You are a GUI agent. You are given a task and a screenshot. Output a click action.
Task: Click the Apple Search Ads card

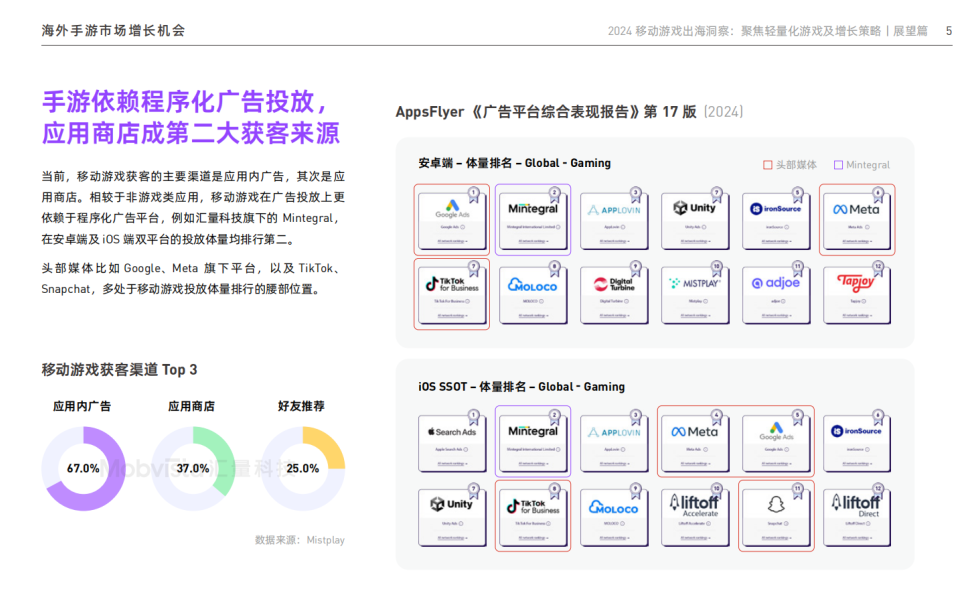(452, 443)
